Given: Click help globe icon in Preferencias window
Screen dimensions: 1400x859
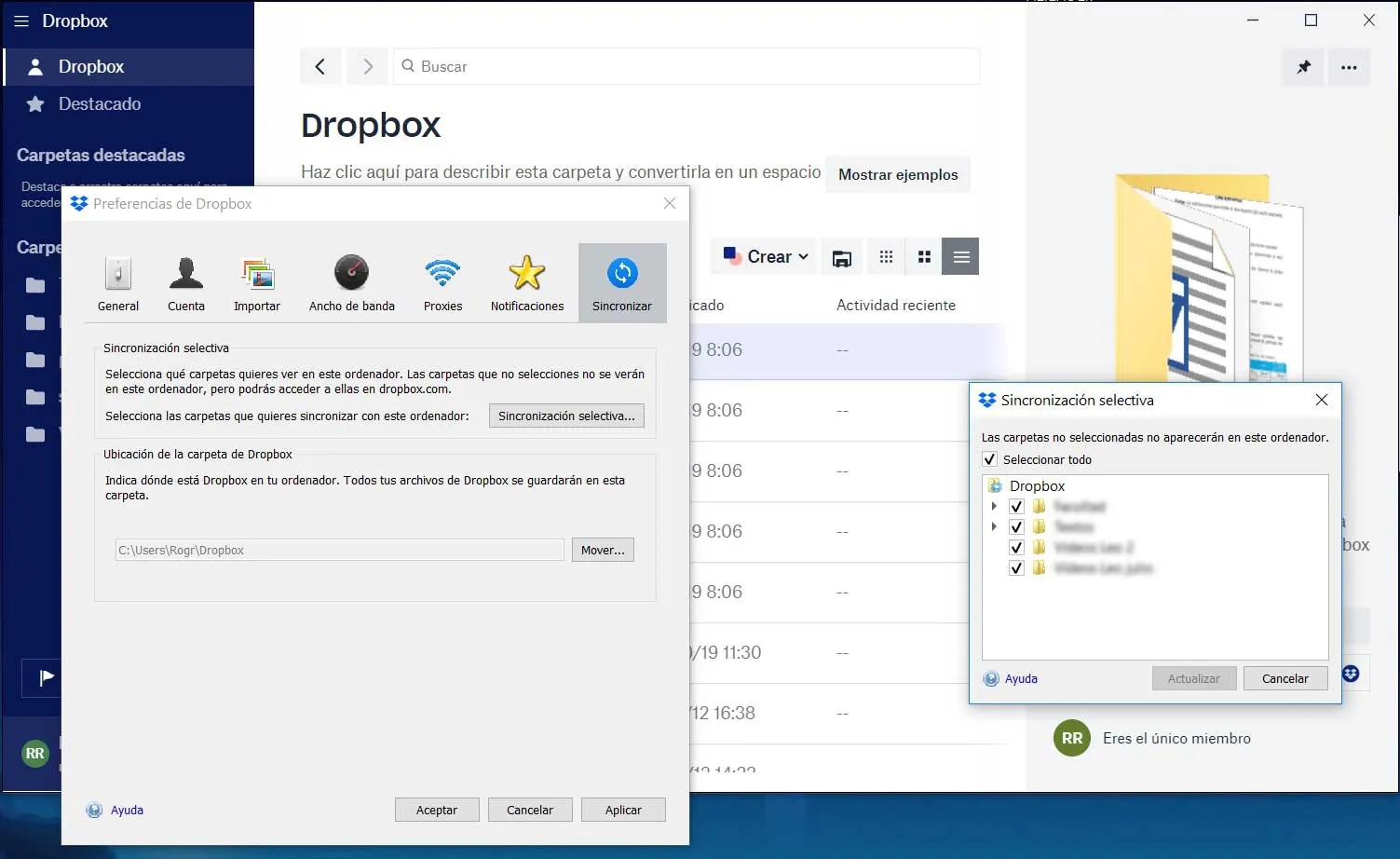Looking at the screenshot, I should [x=94, y=810].
